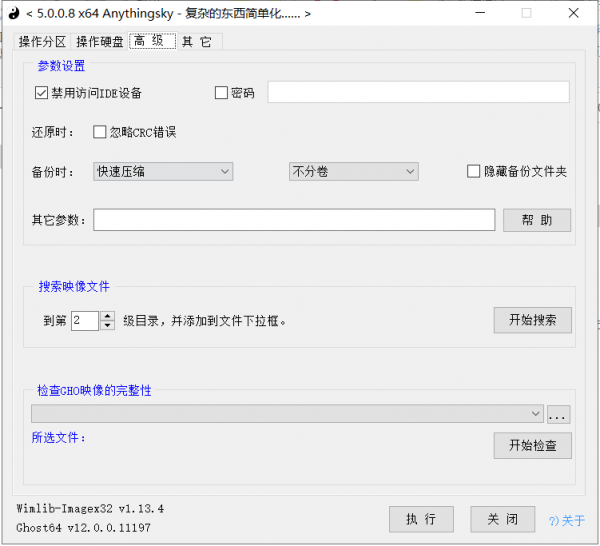600x546 pixels.
Task: Close the window with the X button
Action: pyautogui.click(x=573, y=13)
